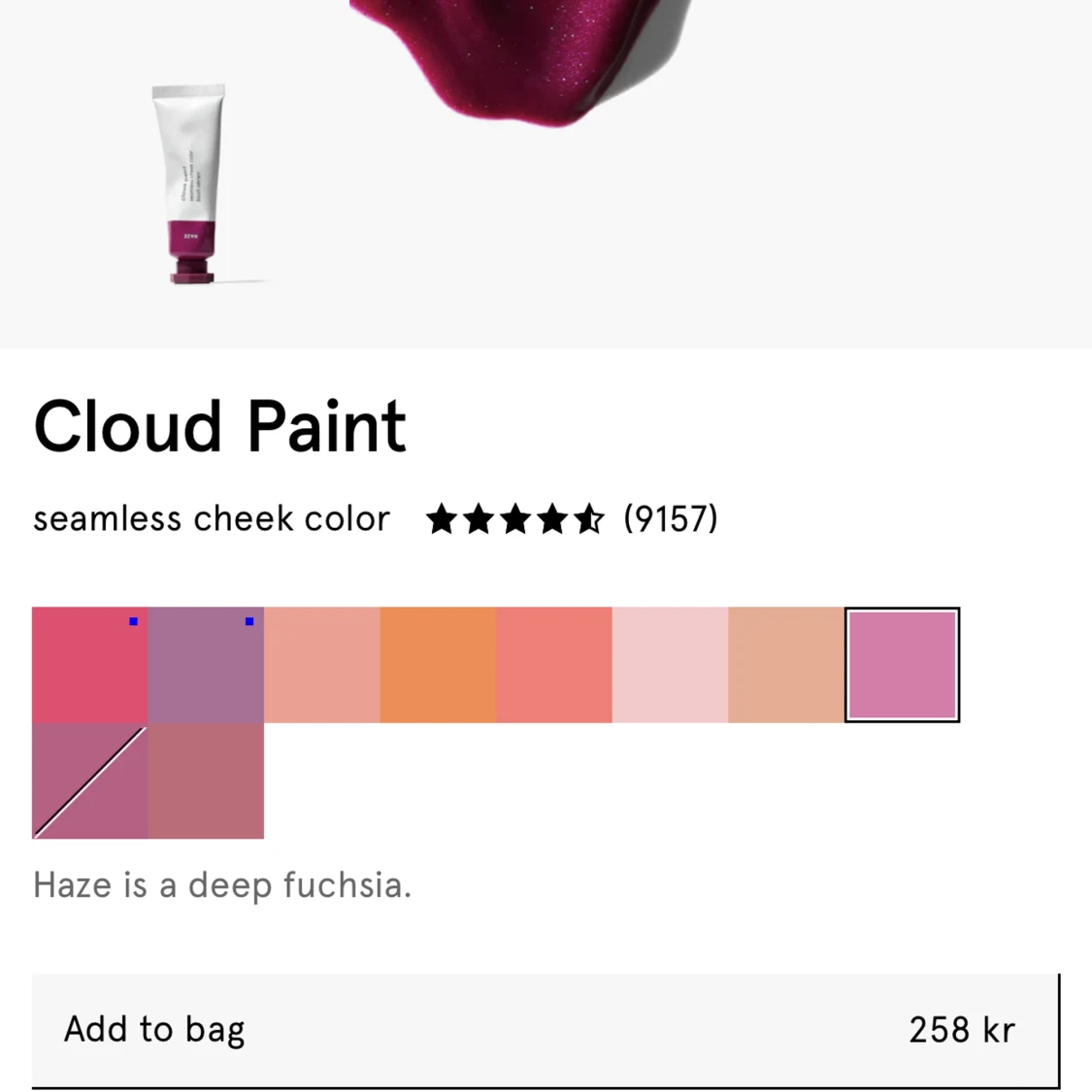Select the diagonal-striped duo swatch
1092x1092 pixels.
pyautogui.click(x=89, y=780)
